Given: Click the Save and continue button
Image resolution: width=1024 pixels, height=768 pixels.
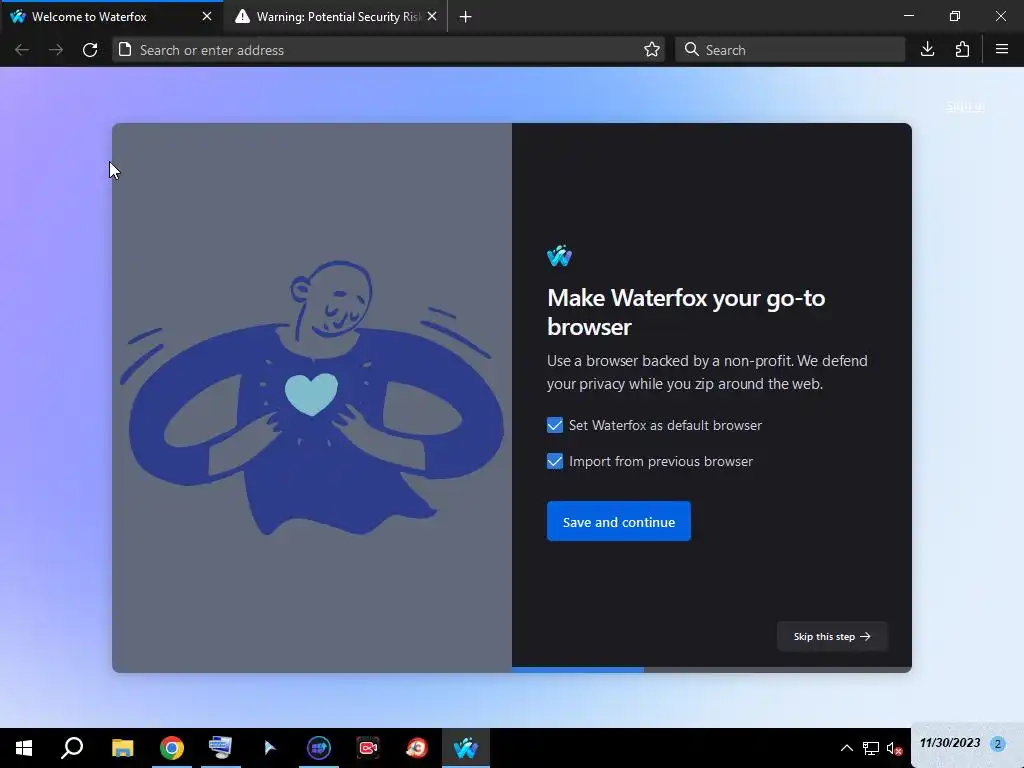Looking at the screenshot, I should point(618,521).
